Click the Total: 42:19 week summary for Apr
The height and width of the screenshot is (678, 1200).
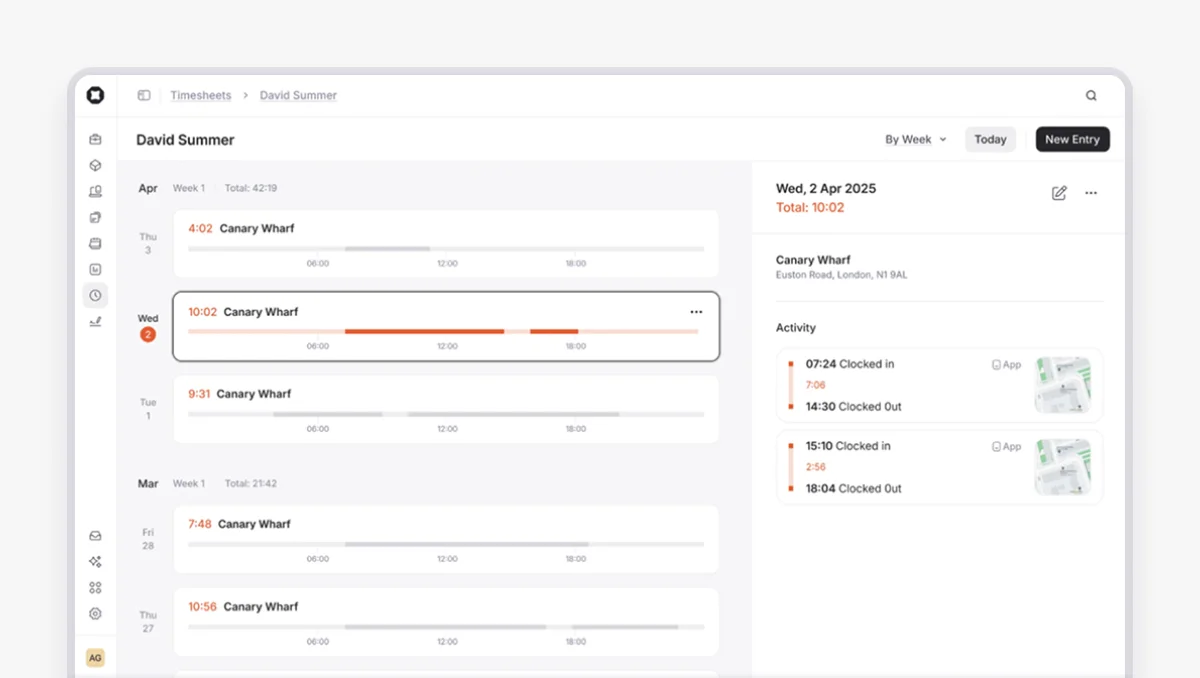pyautogui.click(x=251, y=188)
